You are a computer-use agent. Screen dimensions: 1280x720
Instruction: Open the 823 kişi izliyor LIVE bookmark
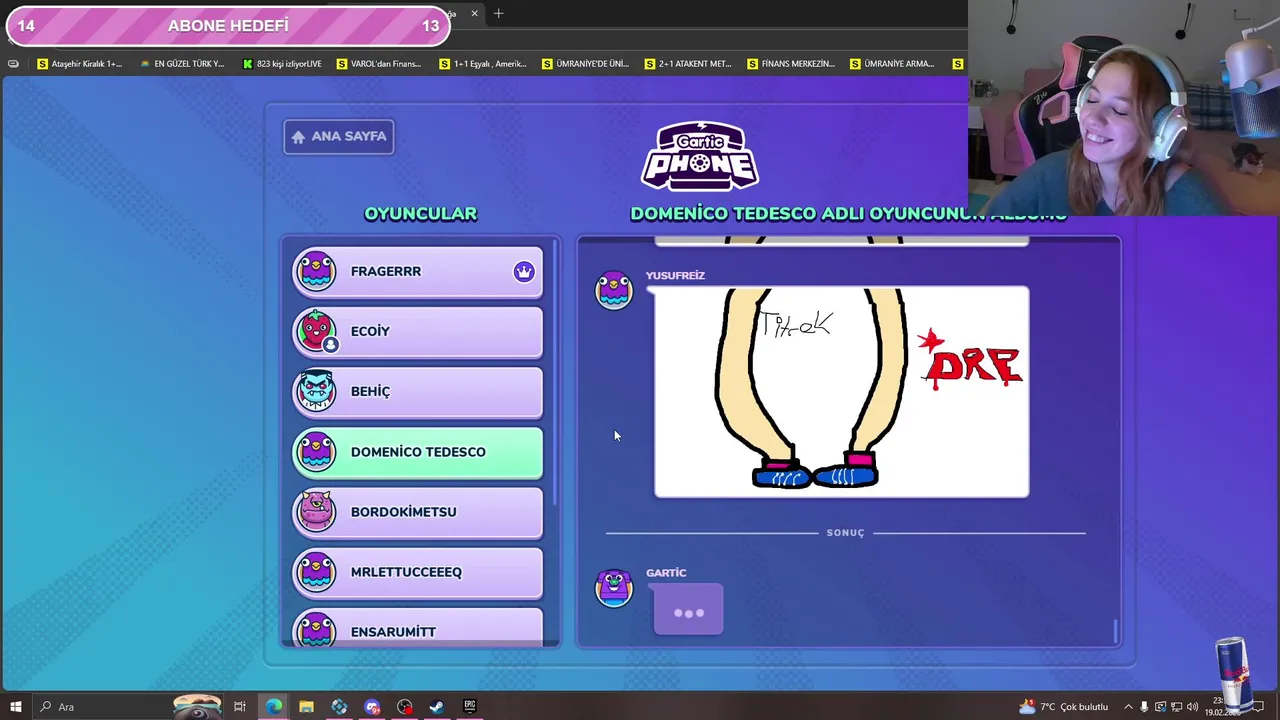tap(282, 64)
